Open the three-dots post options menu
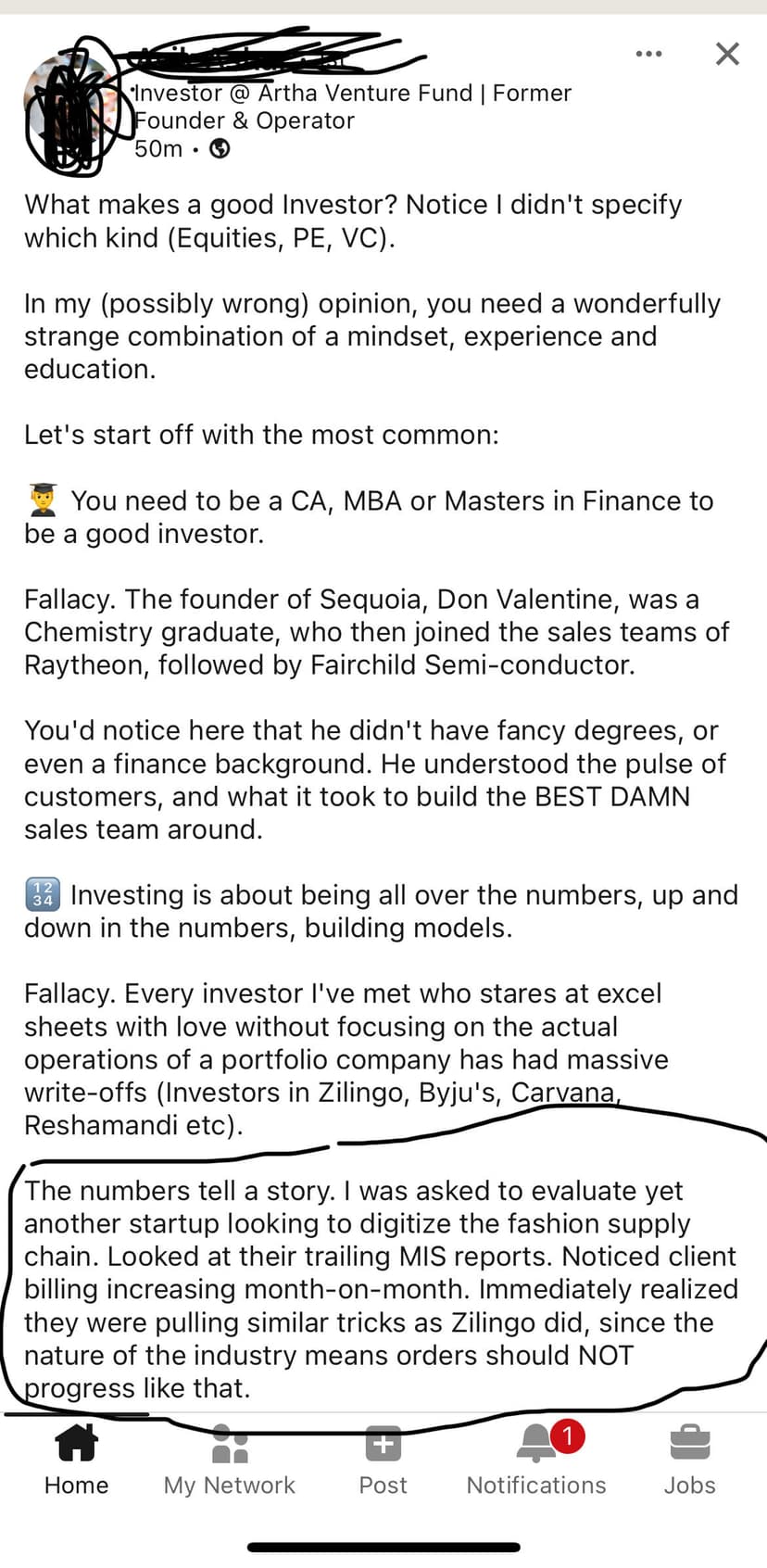 [x=648, y=54]
